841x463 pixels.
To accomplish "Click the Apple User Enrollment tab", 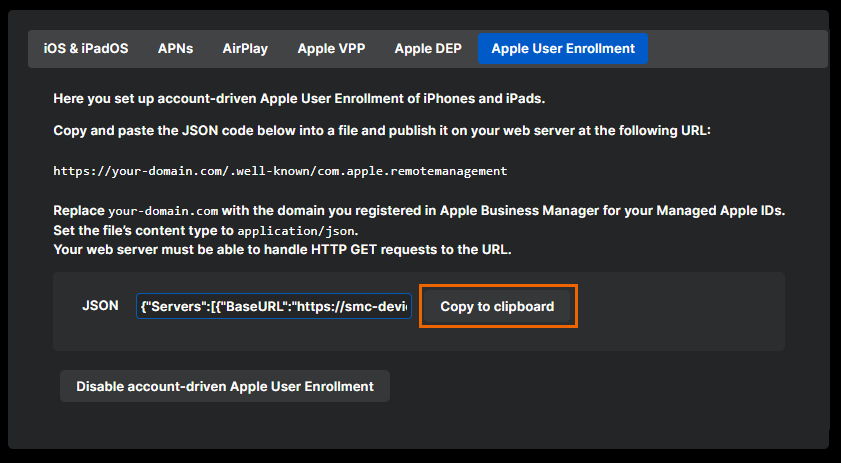I will pos(563,48).
